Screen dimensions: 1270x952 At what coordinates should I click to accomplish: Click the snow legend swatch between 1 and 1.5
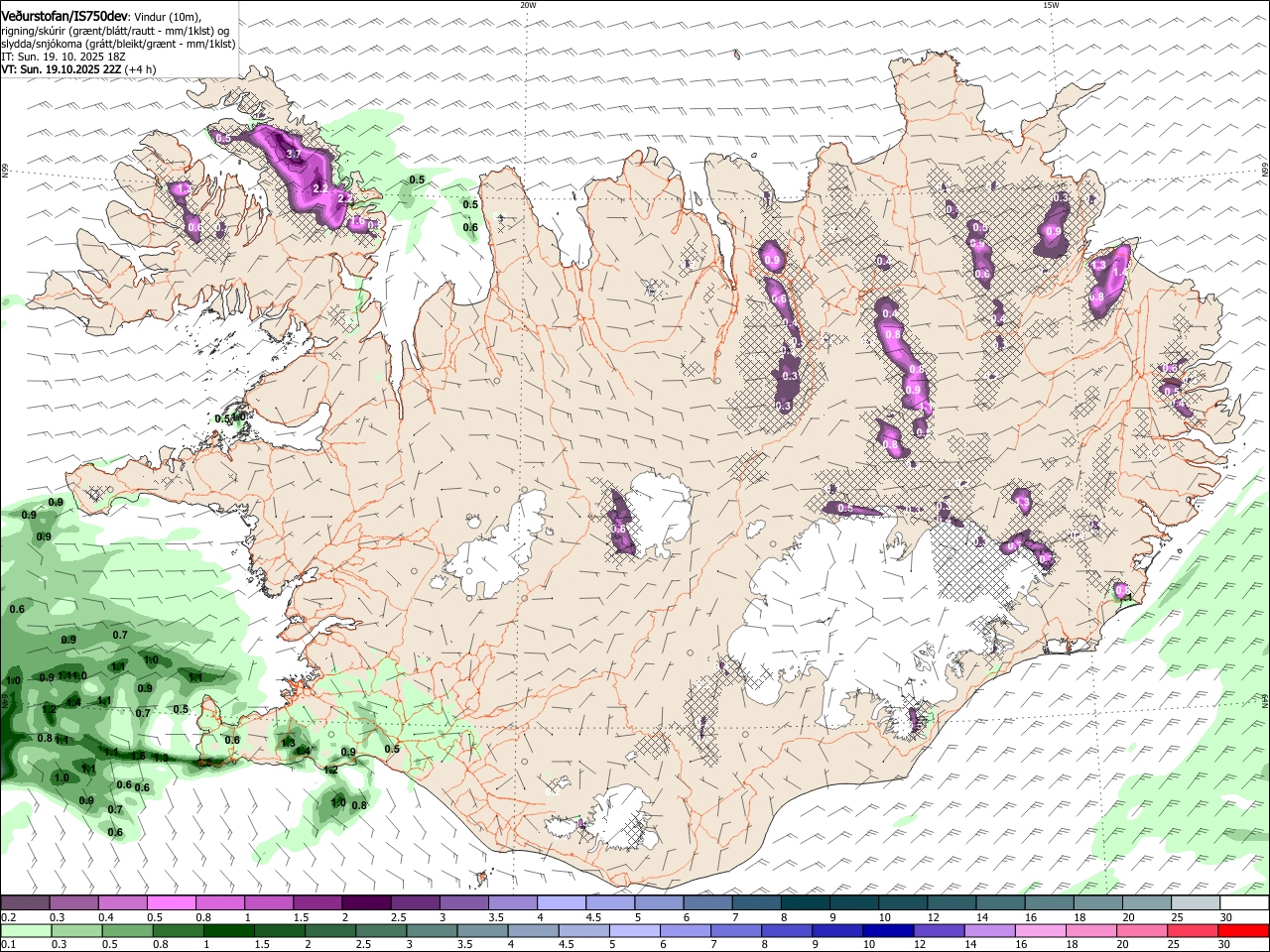click(268, 902)
